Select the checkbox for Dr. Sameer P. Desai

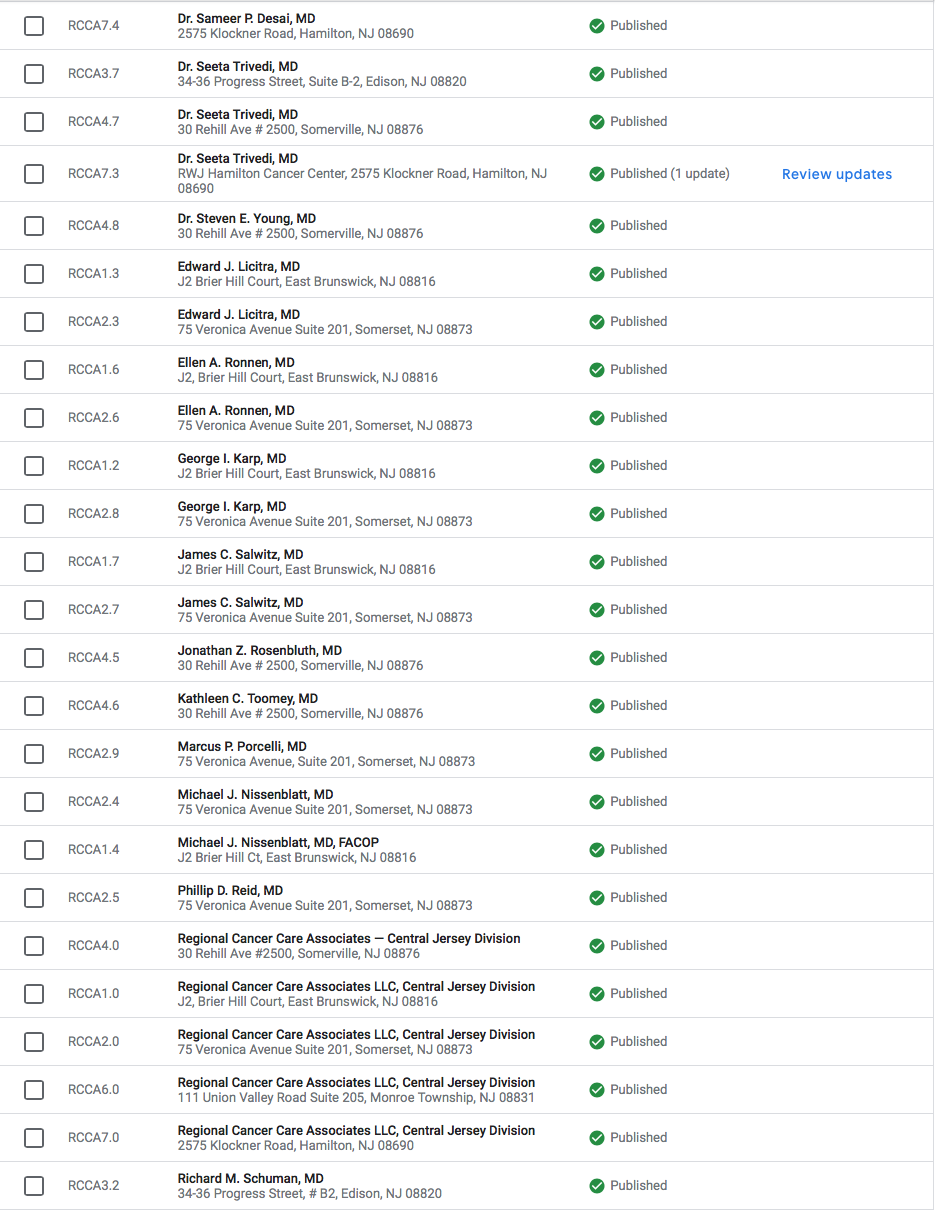pyautogui.click(x=34, y=26)
